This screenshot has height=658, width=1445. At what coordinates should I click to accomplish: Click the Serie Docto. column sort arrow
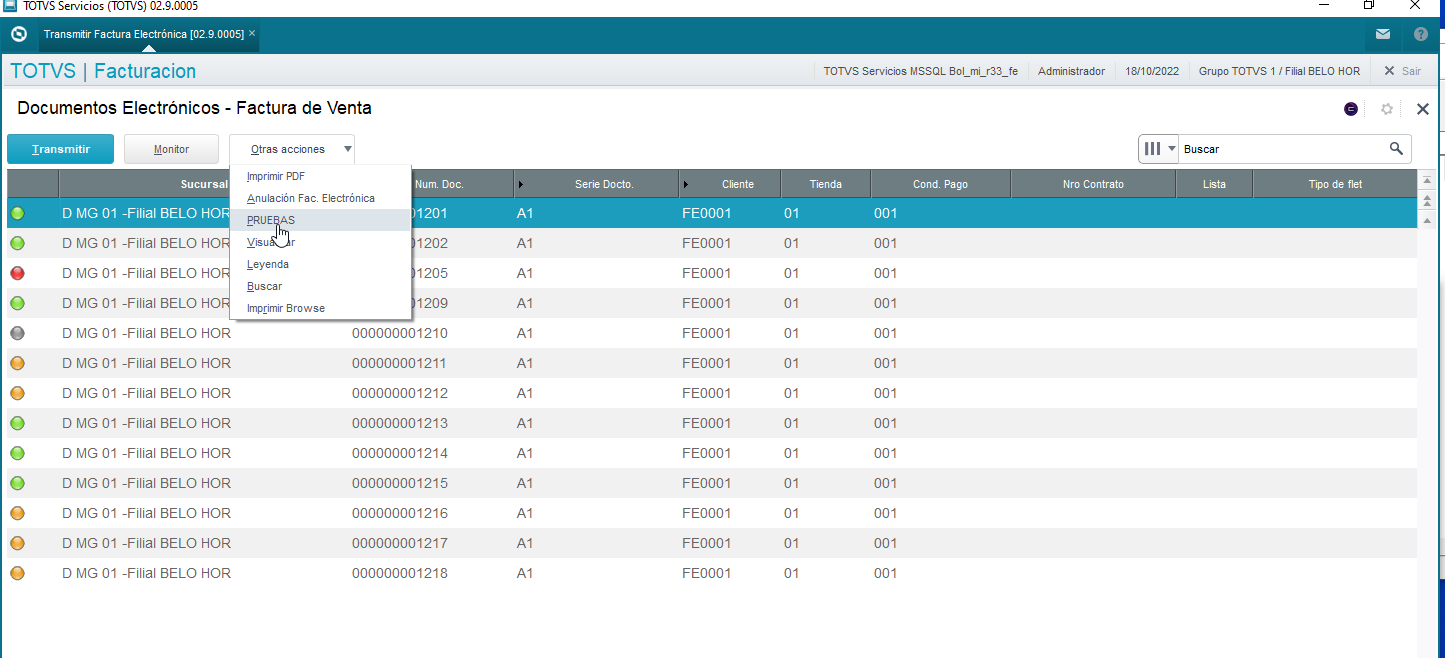pyautogui.click(x=521, y=184)
